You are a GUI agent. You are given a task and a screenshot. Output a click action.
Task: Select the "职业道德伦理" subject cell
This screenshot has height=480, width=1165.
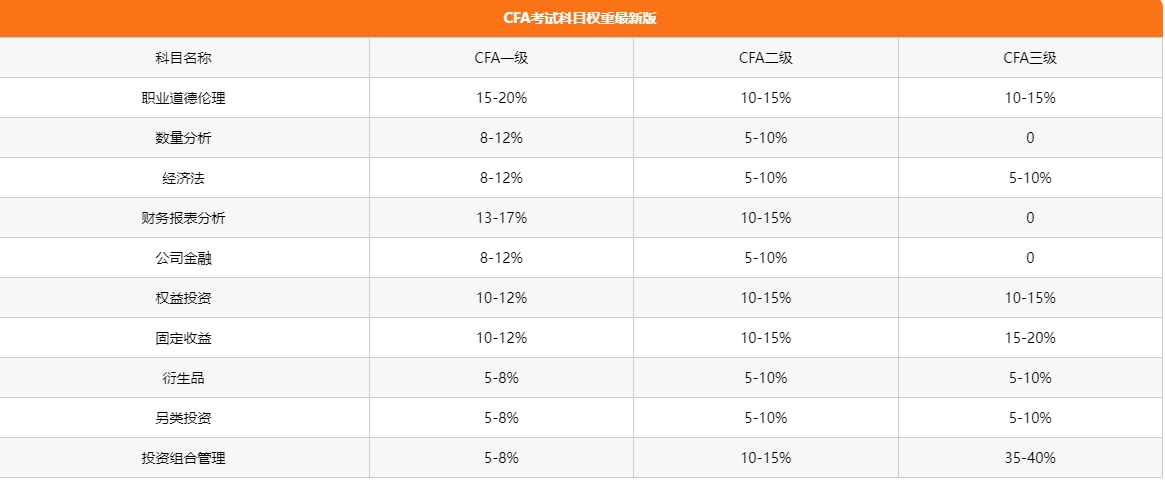point(184,98)
